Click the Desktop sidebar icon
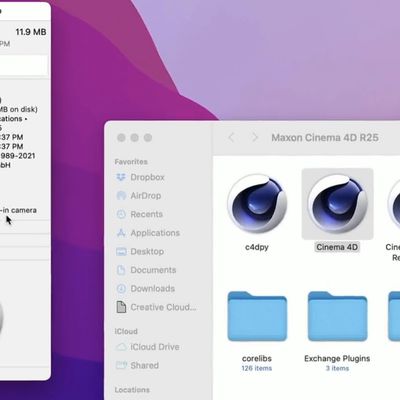Screen dimensions: 400x400 point(121,251)
